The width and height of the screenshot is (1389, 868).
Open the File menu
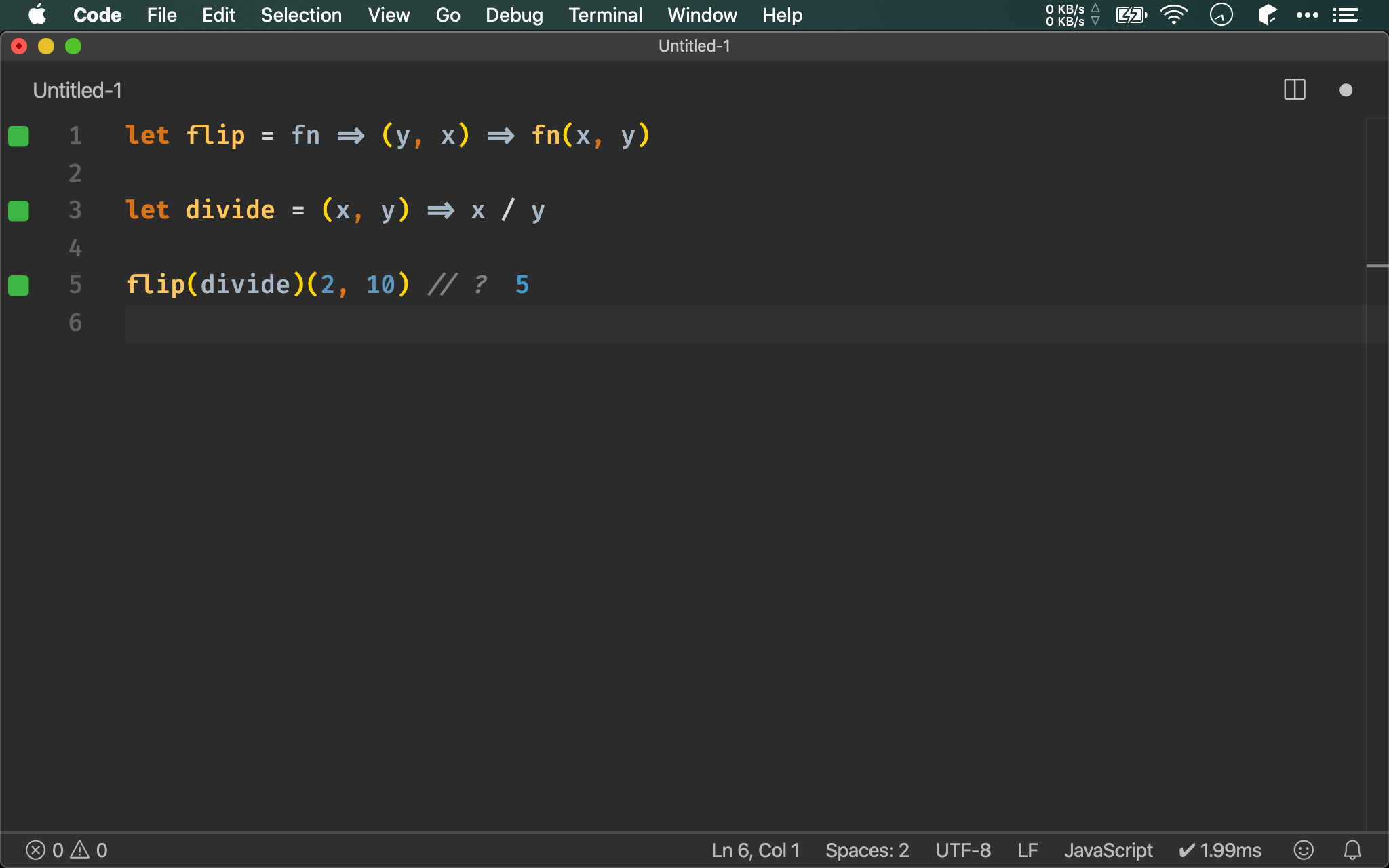(x=161, y=15)
